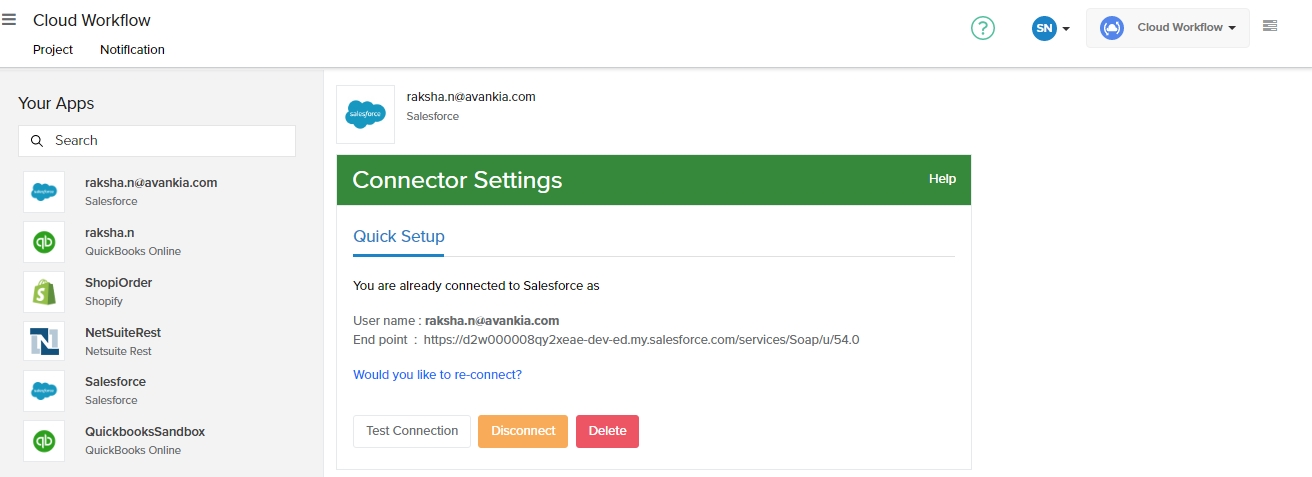The height and width of the screenshot is (477, 1312).
Task: Click the SN user avatar
Action: pyautogui.click(x=1044, y=28)
